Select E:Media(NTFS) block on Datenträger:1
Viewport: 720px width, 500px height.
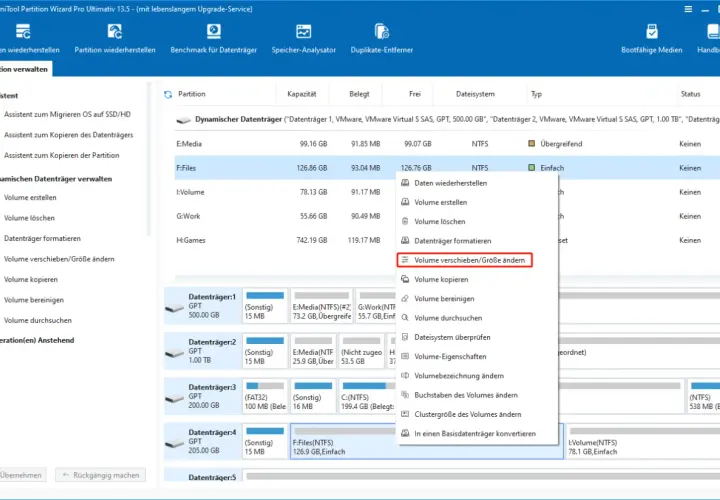coord(321,306)
